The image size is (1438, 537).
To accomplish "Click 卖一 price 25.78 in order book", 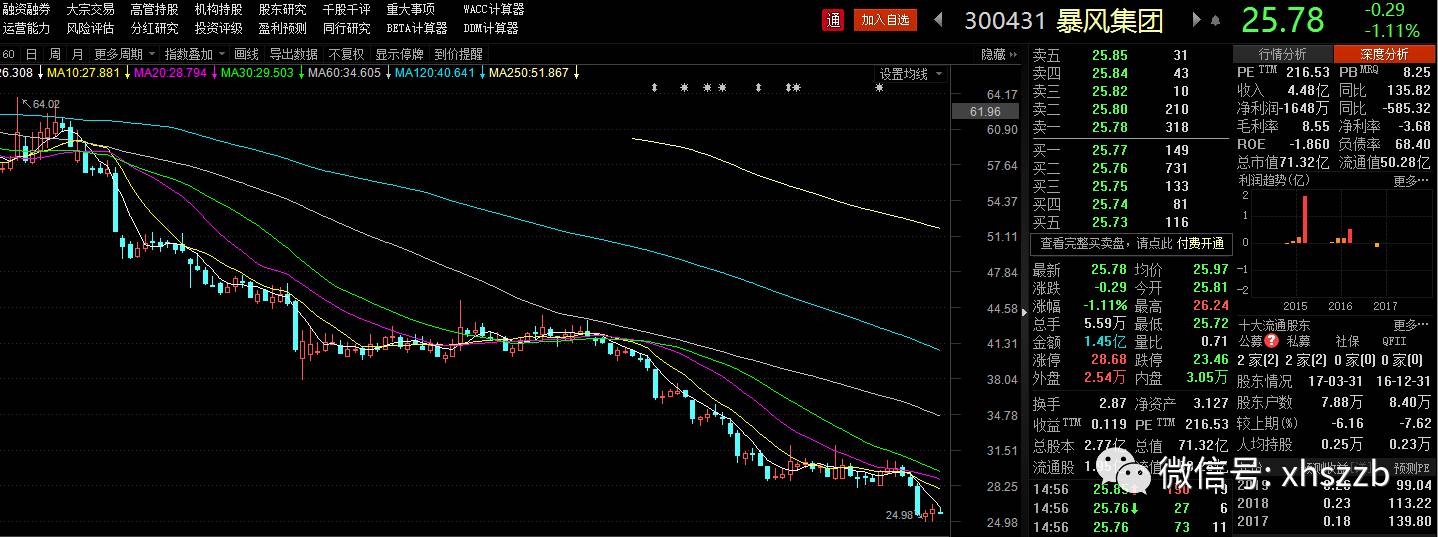I will point(1109,127).
